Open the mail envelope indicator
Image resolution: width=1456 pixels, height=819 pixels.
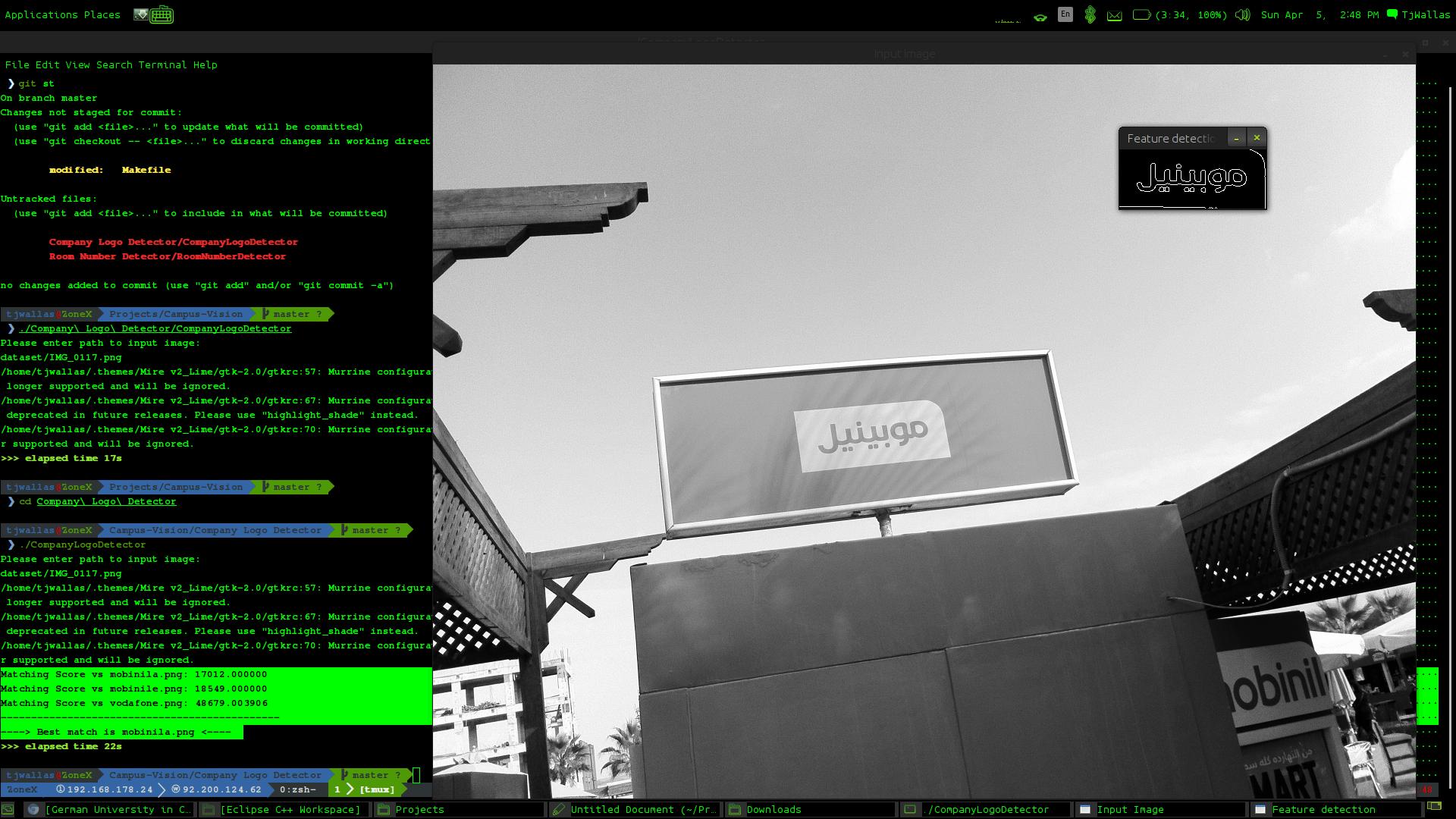(1114, 15)
